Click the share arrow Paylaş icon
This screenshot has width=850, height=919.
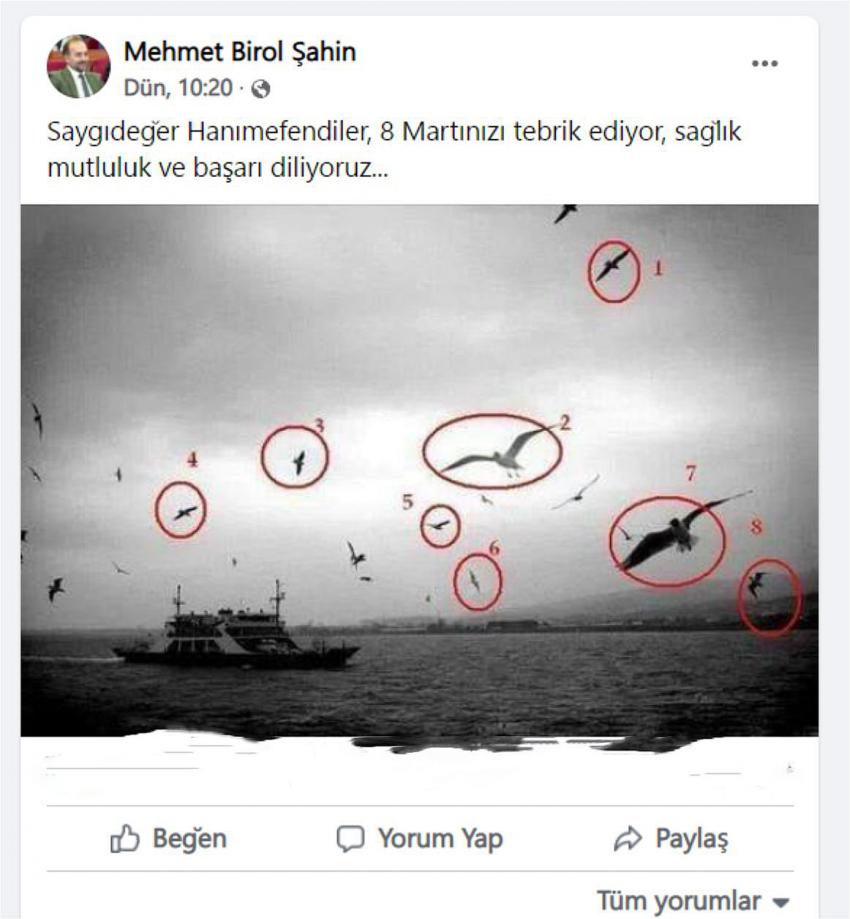[628, 839]
